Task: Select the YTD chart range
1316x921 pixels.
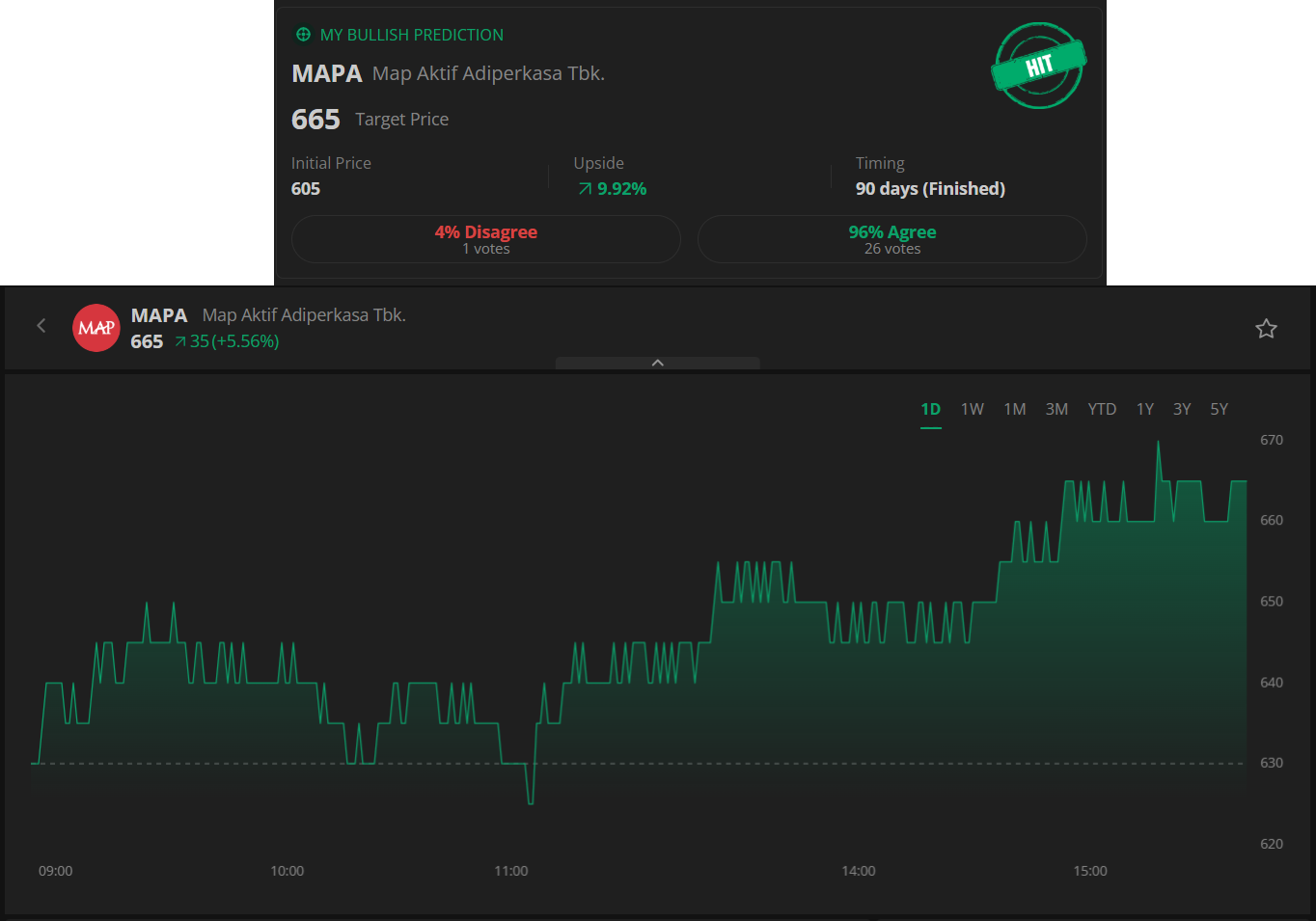Action: pyautogui.click(x=1102, y=409)
